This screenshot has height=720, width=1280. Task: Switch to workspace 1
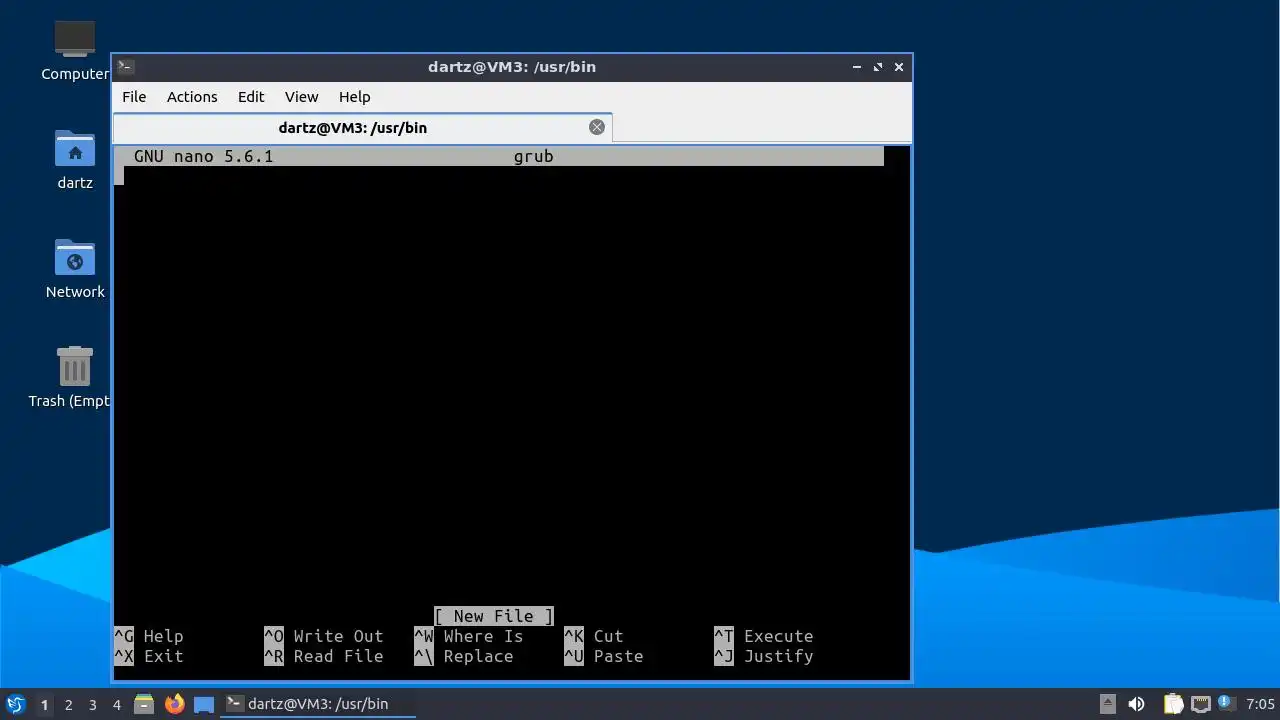tap(44, 705)
